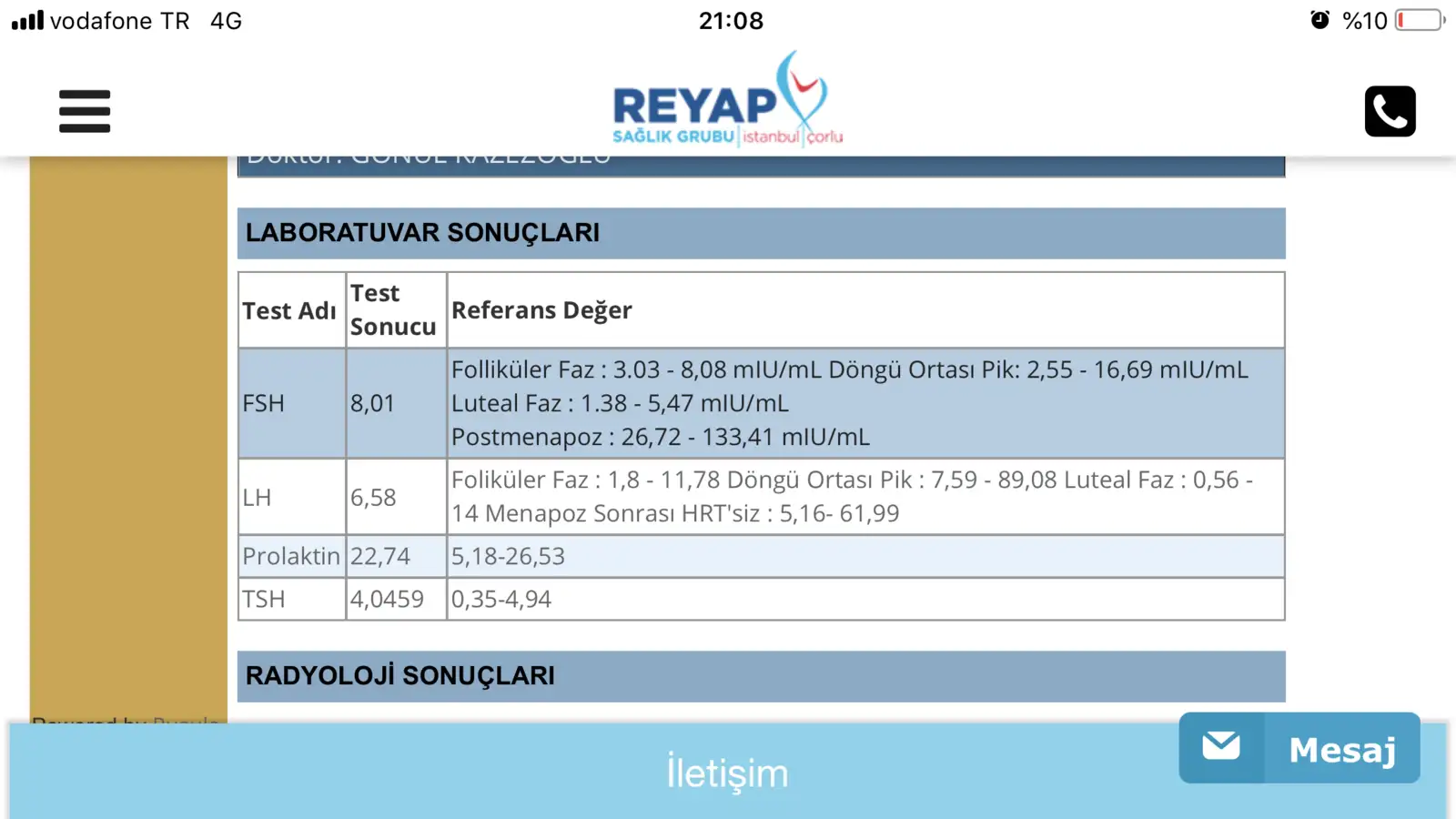Select the Postmenapoz 26,72 - 133,41 line
The height and width of the screenshot is (819, 1456).
661,437
